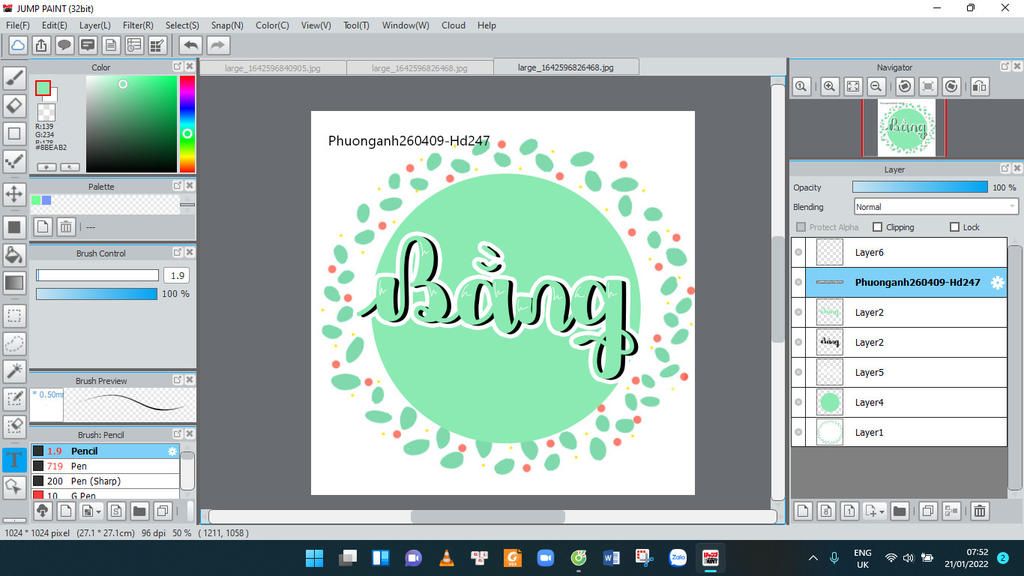This screenshot has width=1024, height=576.
Task: Select the Select Eraser tool
Action: click(x=14, y=426)
